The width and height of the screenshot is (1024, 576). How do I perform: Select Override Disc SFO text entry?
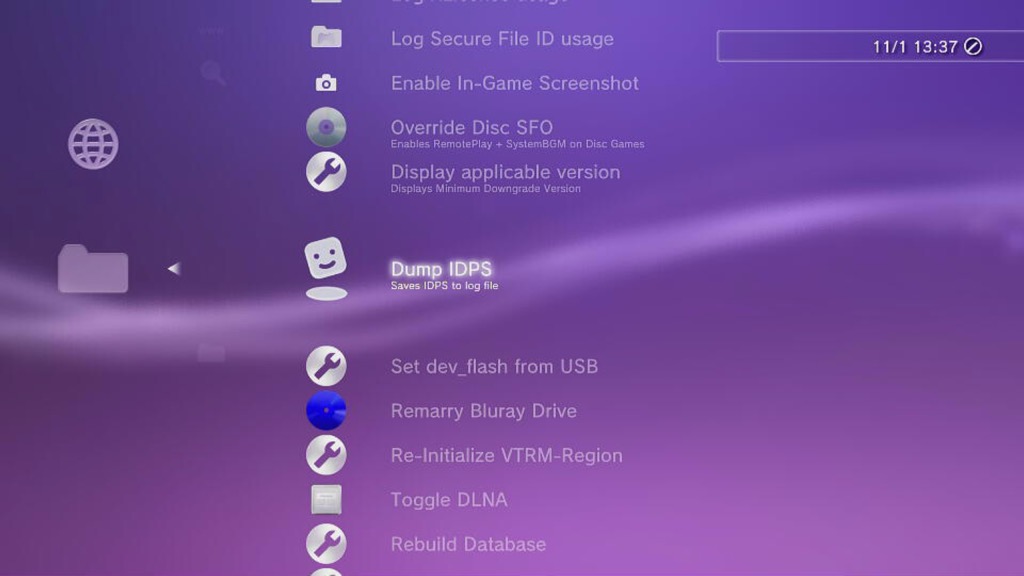coord(472,127)
